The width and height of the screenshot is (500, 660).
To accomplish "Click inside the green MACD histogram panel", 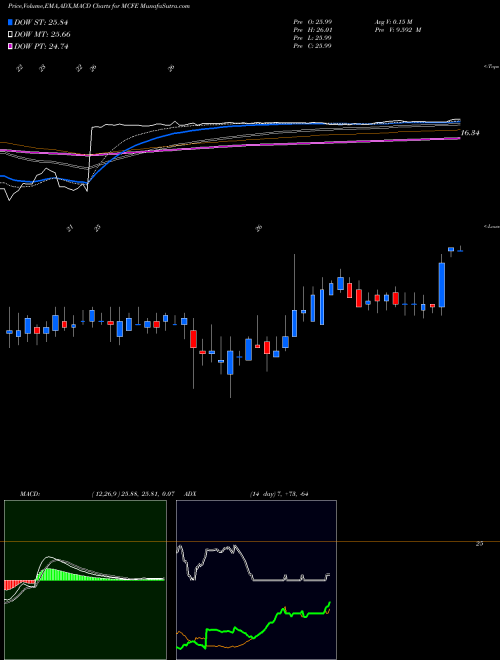I will (x=85, y=580).
